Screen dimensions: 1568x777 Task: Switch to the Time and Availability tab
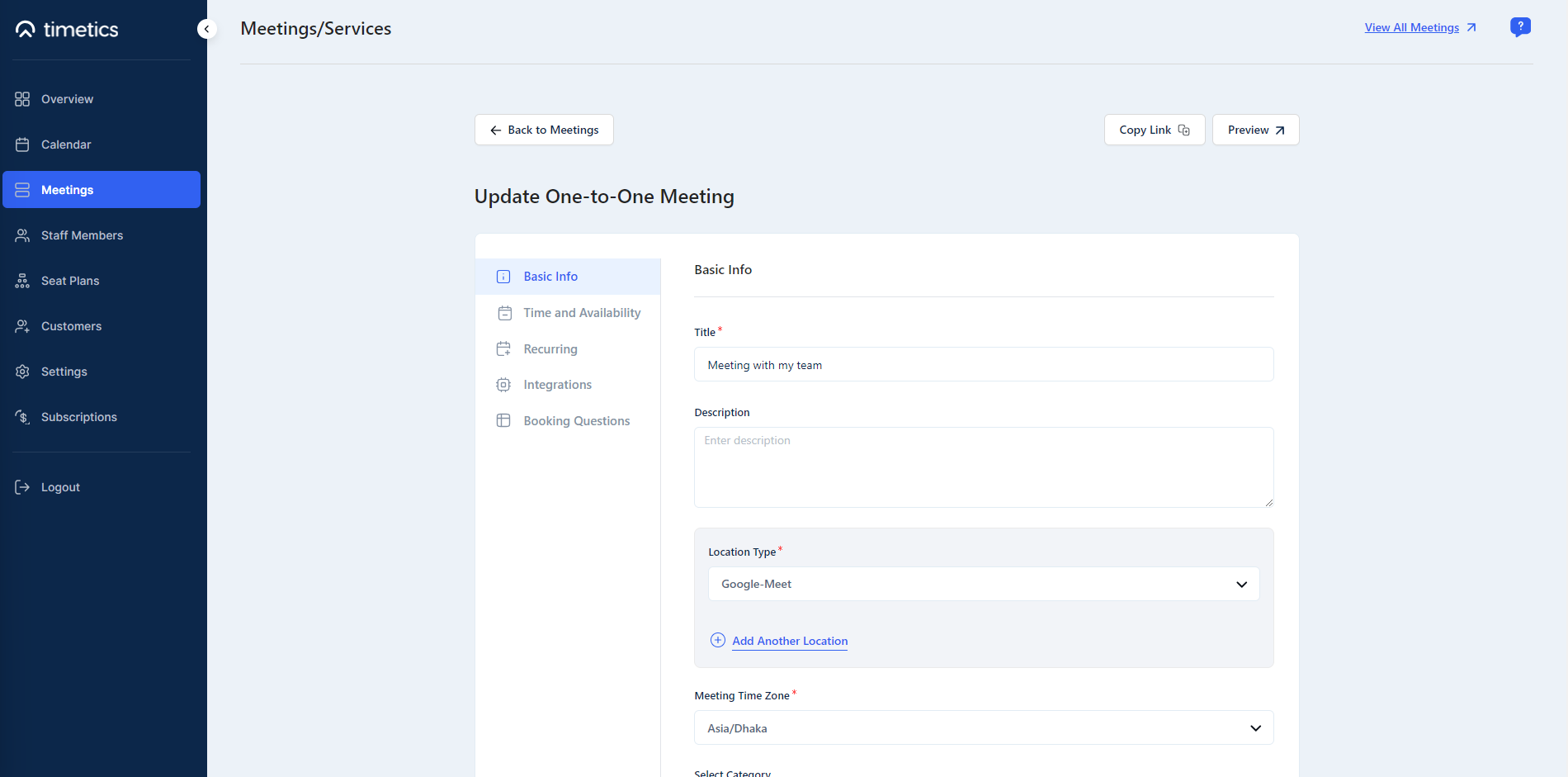(x=582, y=312)
